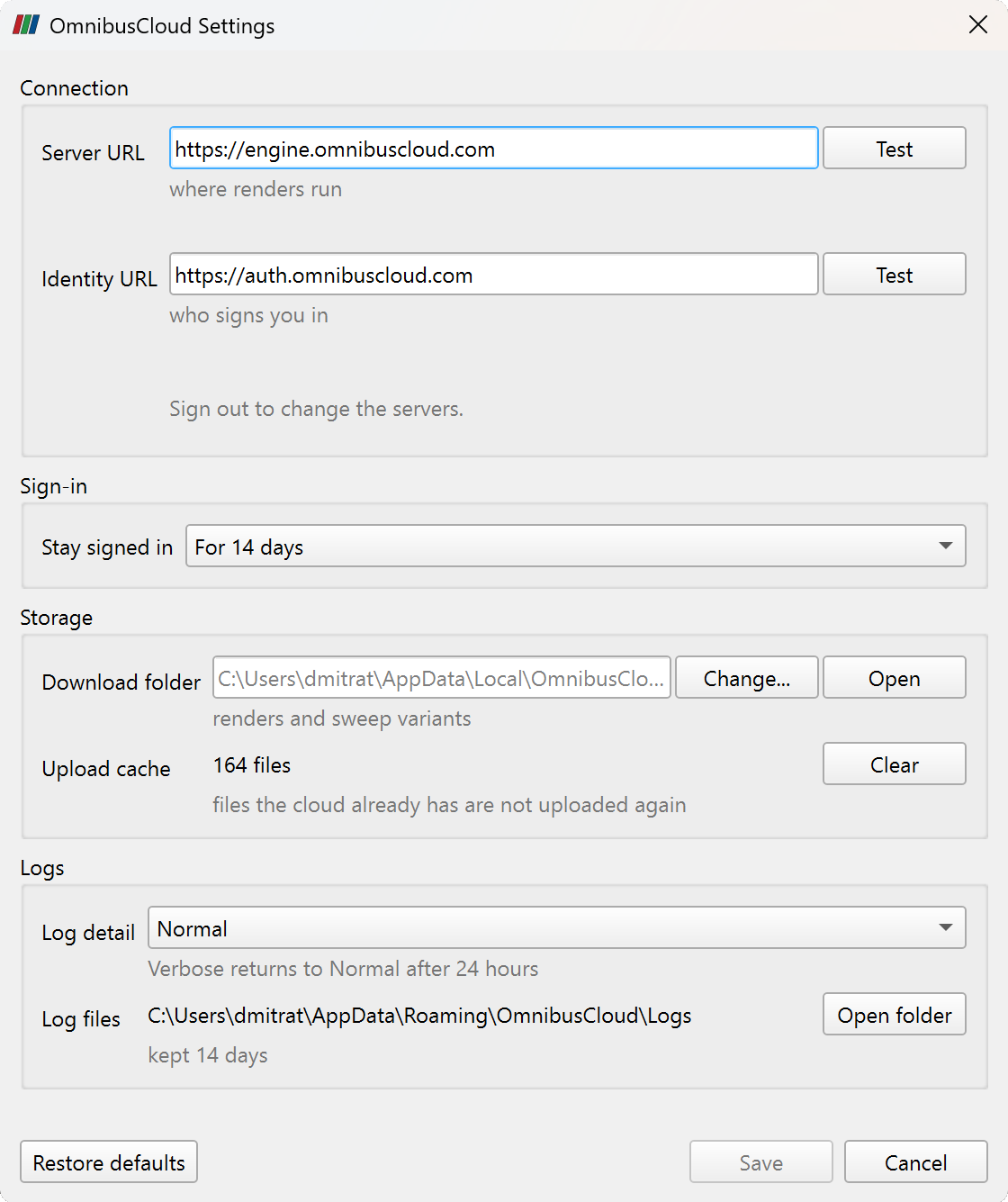Screen dimensions: 1008x1202
Task: Click into the Server URL field
Action: tap(493, 148)
